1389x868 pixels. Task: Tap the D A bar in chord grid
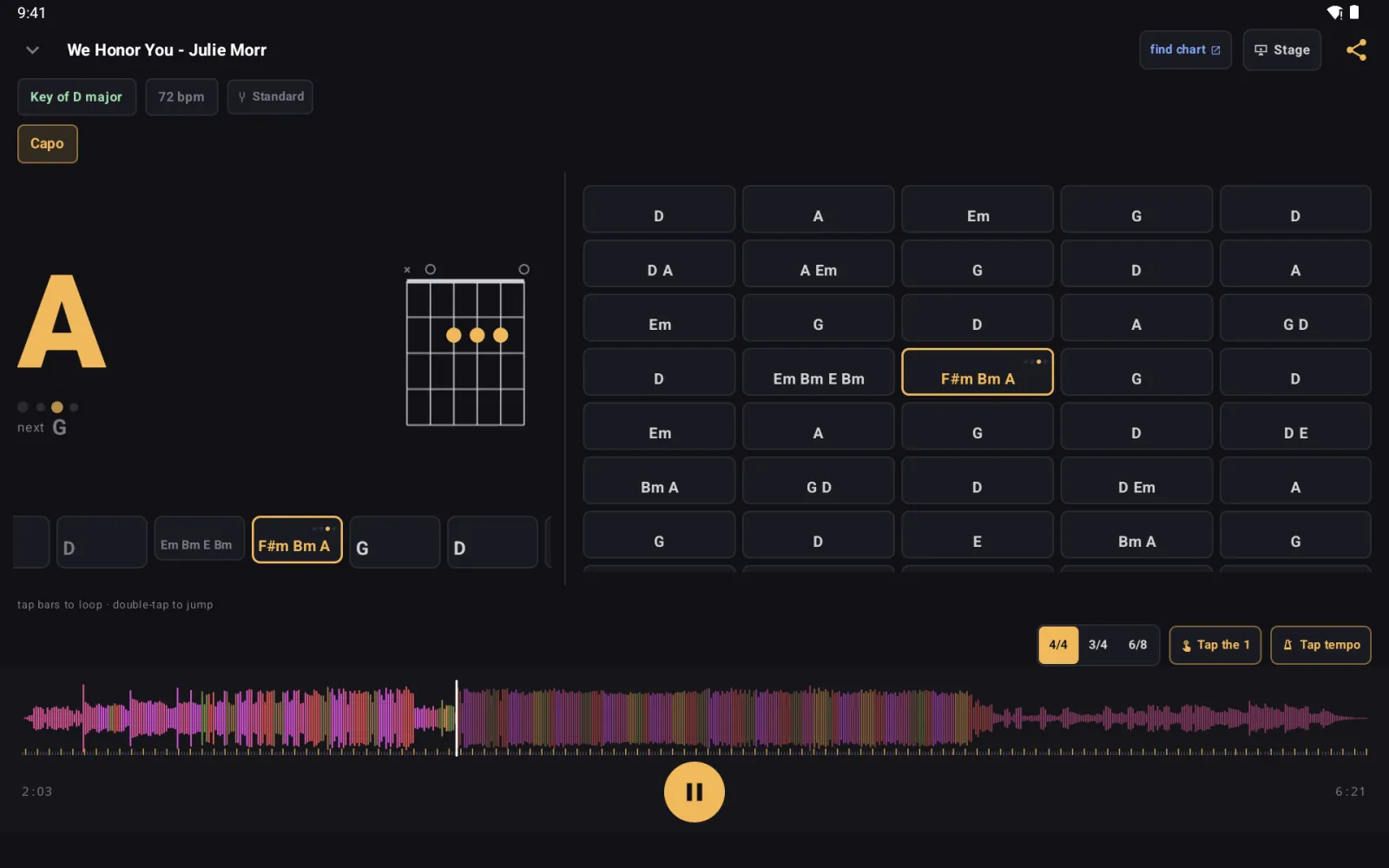pyautogui.click(x=660, y=264)
